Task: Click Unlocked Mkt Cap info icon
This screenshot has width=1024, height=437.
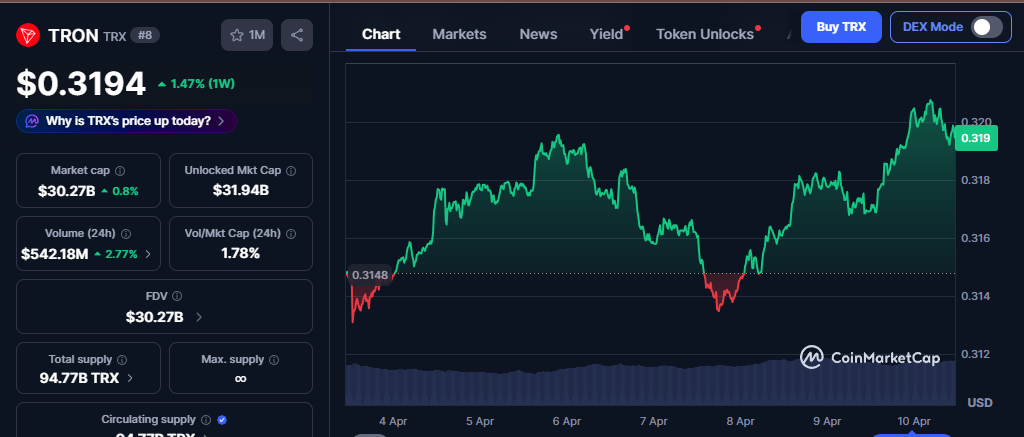Action: pyautogui.click(x=288, y=171)
